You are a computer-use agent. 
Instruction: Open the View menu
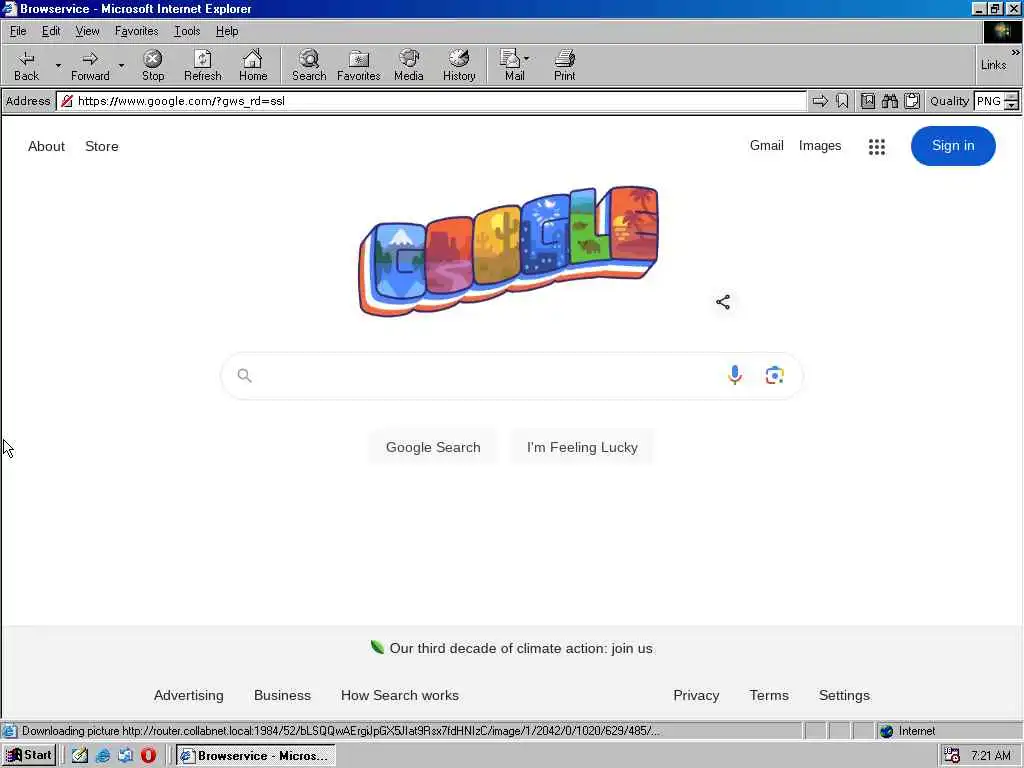[x=87, y=31]
